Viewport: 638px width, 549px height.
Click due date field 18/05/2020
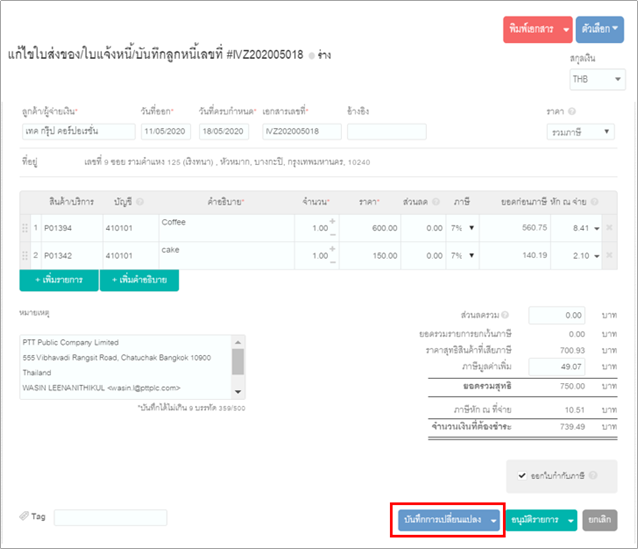[224, 131]
